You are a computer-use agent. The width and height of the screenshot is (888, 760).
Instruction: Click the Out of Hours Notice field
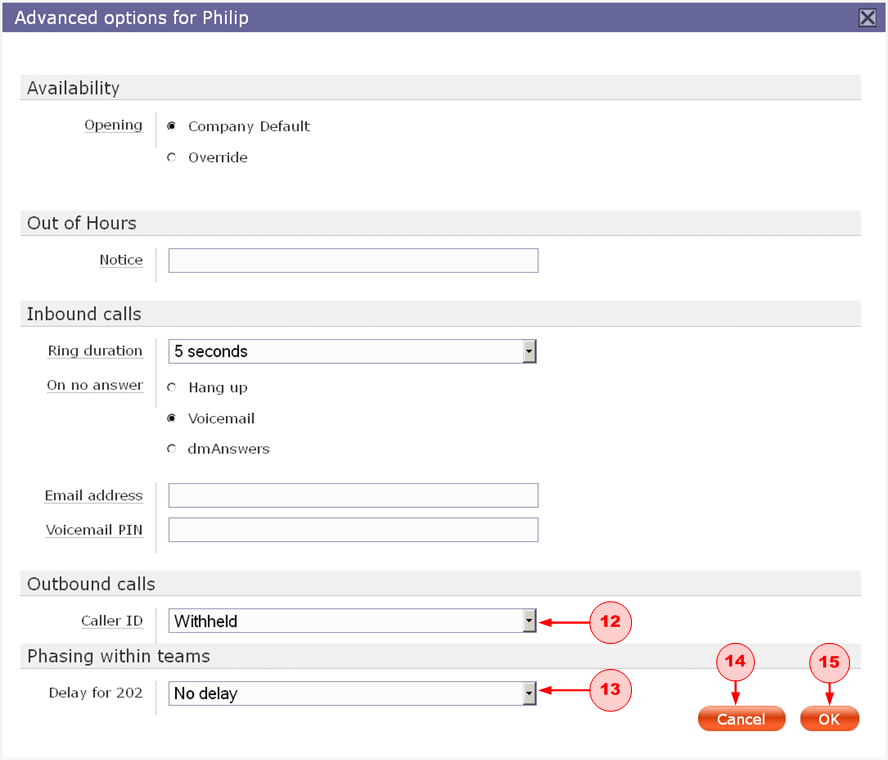(x=353, y=261)
